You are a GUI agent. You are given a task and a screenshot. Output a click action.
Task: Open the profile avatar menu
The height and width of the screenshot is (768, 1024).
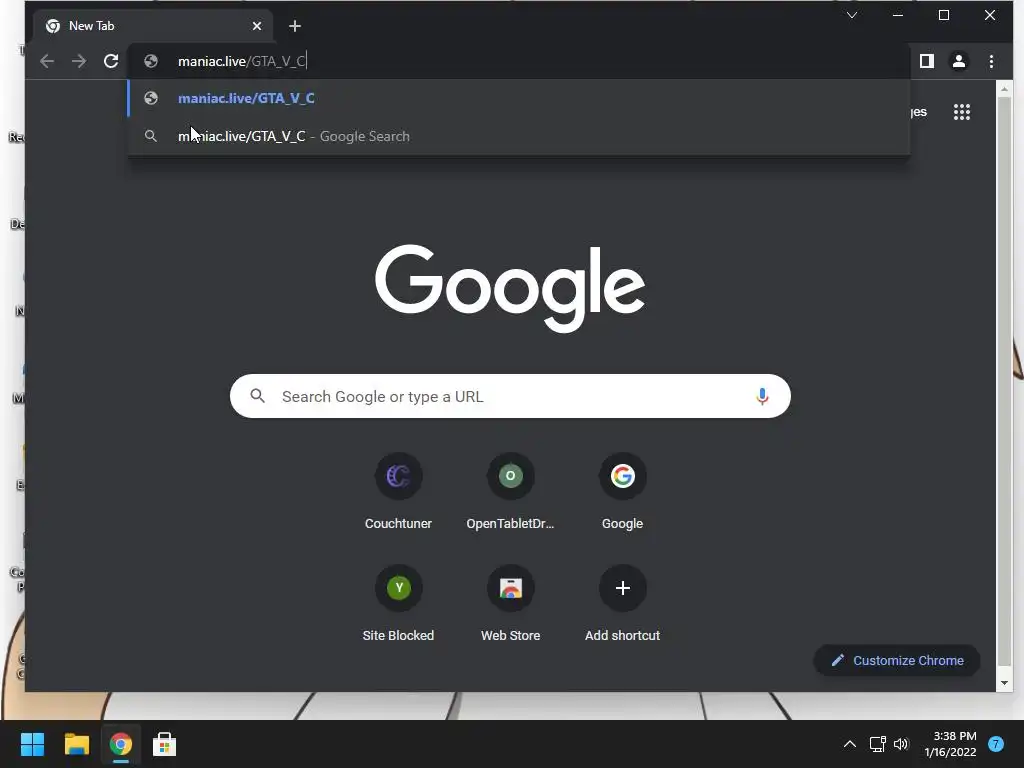click(x=959, y=61)
